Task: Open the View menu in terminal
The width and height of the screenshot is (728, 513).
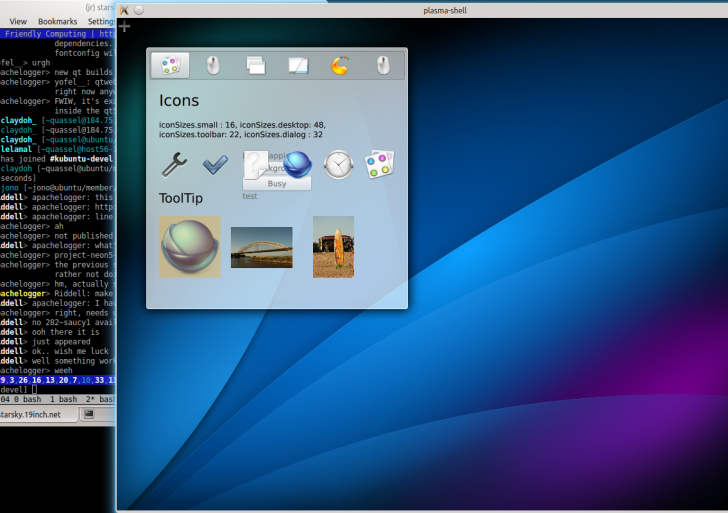Action: pyautogui.click(x=18, y=21)
